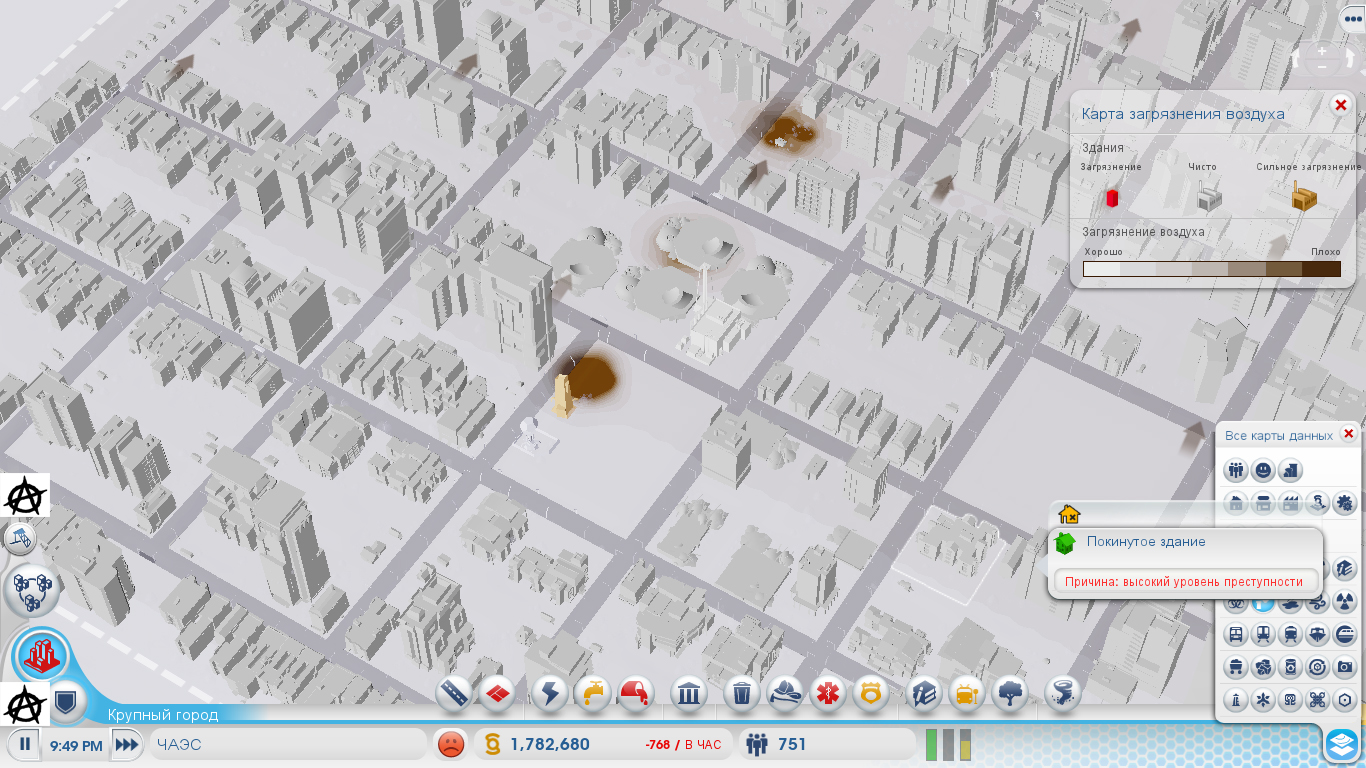Select the red city view mode button
The image size is (1366, 768).
[x=41, y=657]
